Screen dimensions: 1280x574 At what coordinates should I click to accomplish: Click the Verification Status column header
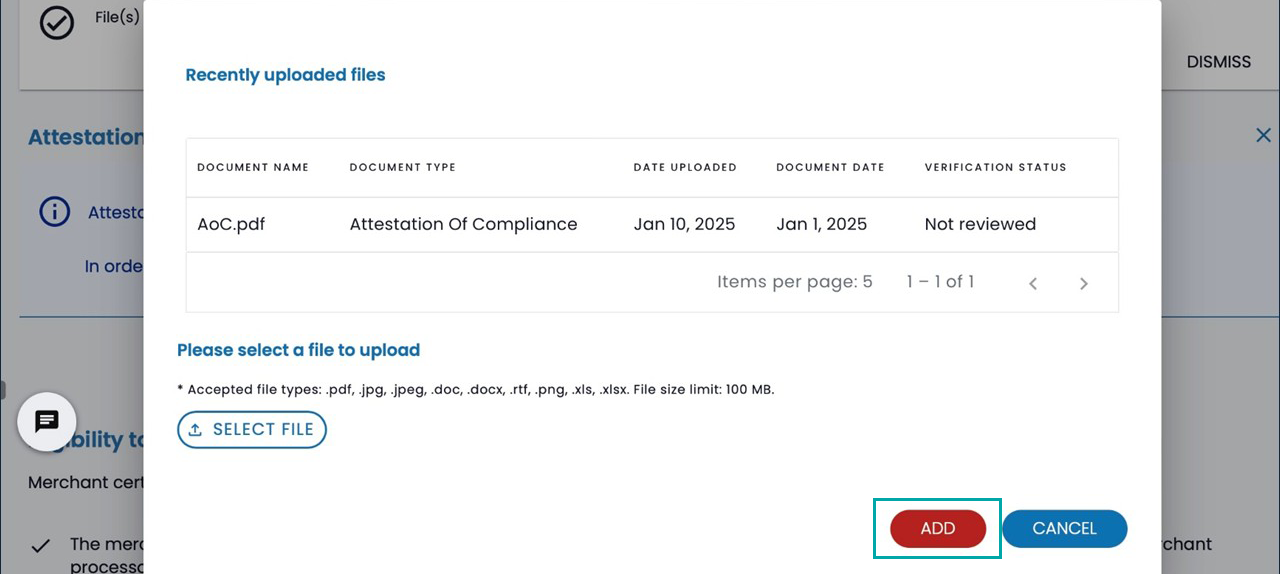[x=995, y=167]
